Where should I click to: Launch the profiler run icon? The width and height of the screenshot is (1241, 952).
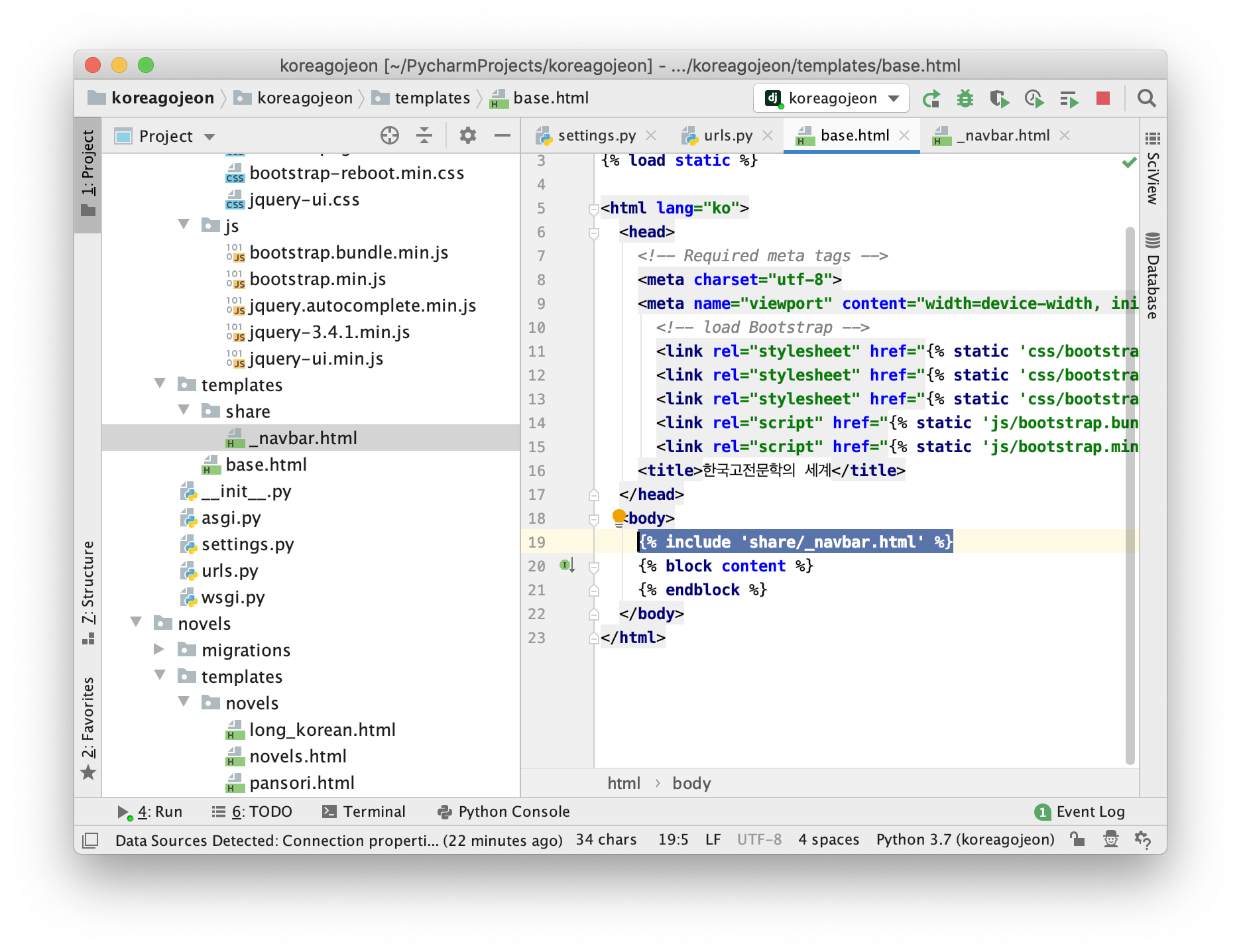[1034, 99]
